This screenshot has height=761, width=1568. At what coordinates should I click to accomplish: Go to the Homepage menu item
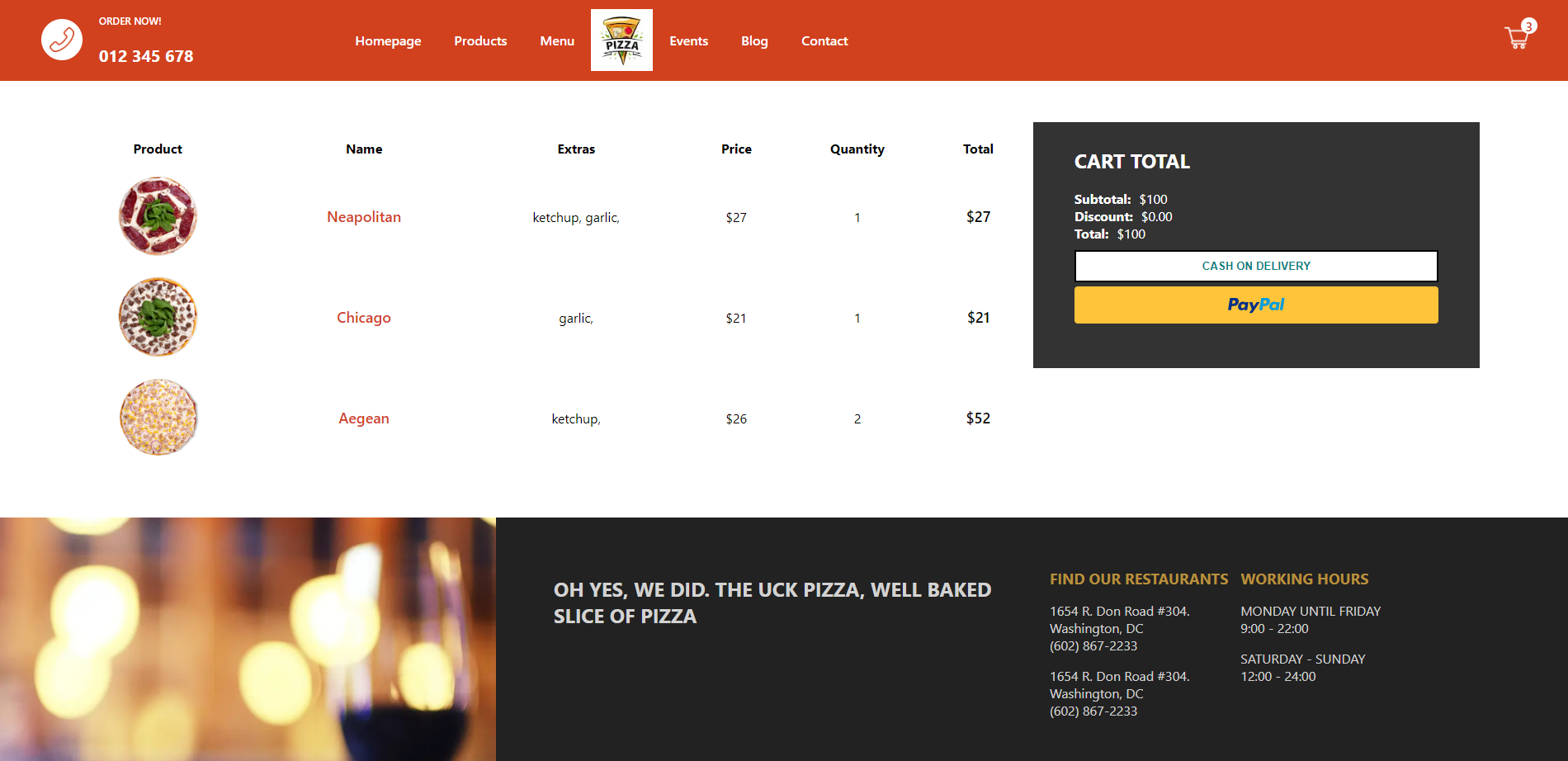pos(388,40)
